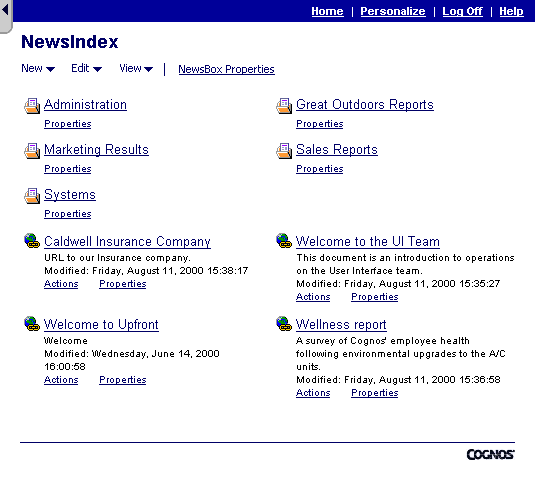Click the Systems NewsBox folder icon
Image resolution: width=535 pixels, height=480 pixels.
coord(32,196)
